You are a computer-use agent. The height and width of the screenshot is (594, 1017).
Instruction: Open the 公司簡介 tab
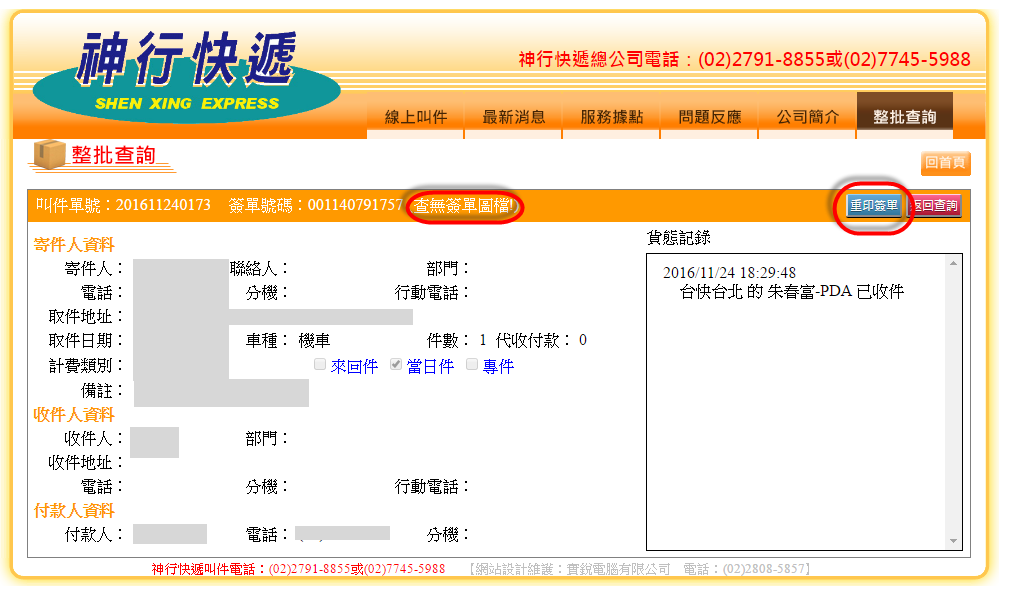tap(808, 117)
